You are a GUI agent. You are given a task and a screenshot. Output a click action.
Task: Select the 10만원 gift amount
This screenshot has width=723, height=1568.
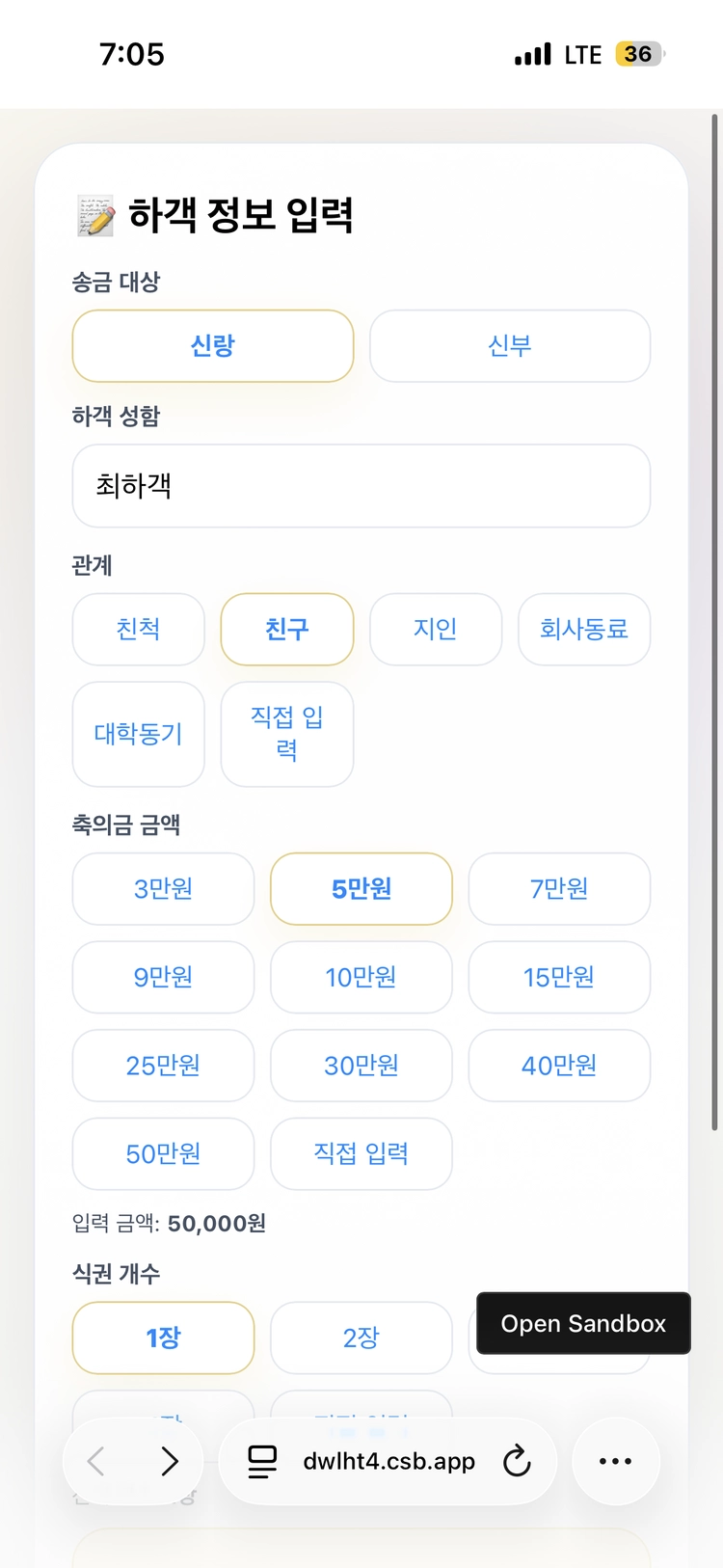pos(361,978)
